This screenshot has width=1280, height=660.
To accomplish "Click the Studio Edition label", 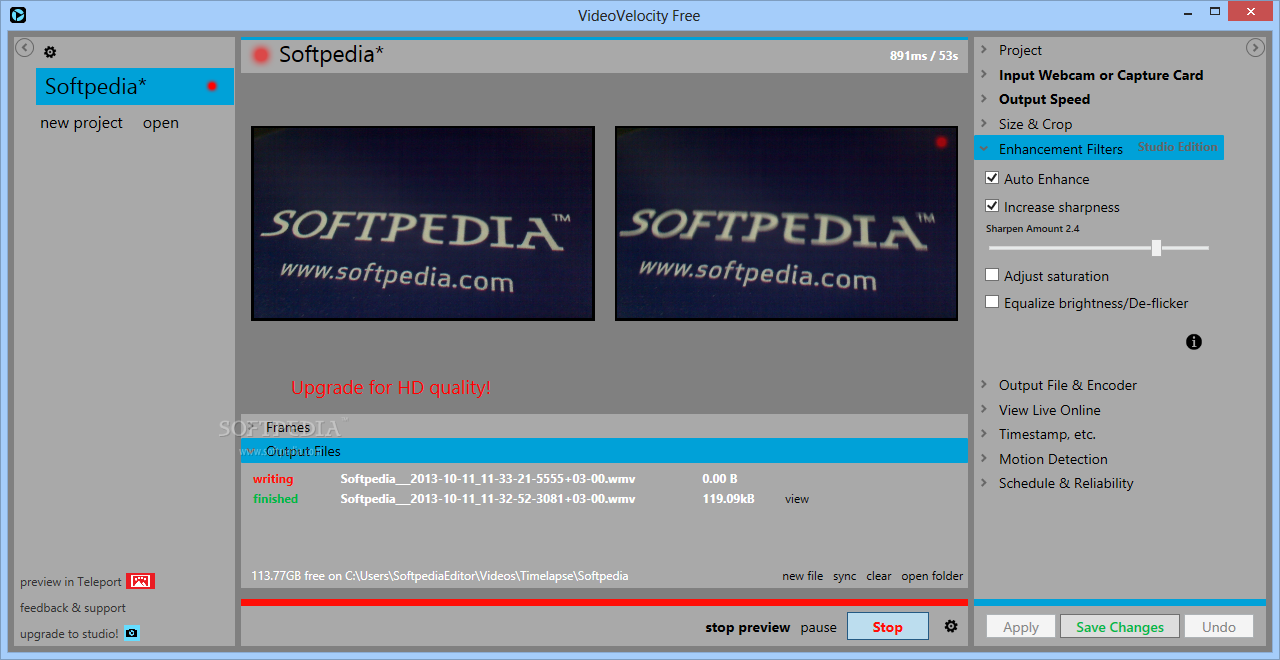I will (1177, 147).
